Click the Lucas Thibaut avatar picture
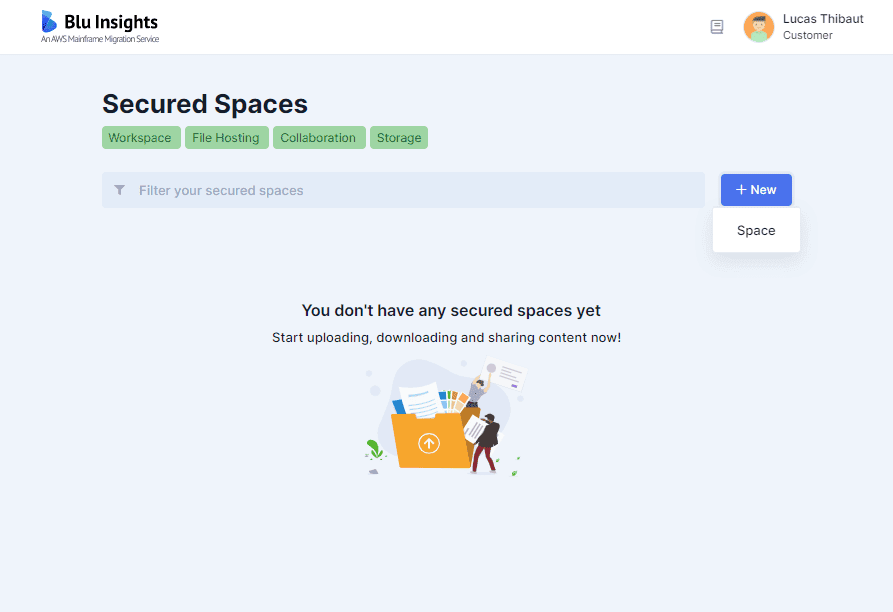This screenshot has width=893, height=612. click(x=759, y=27)
